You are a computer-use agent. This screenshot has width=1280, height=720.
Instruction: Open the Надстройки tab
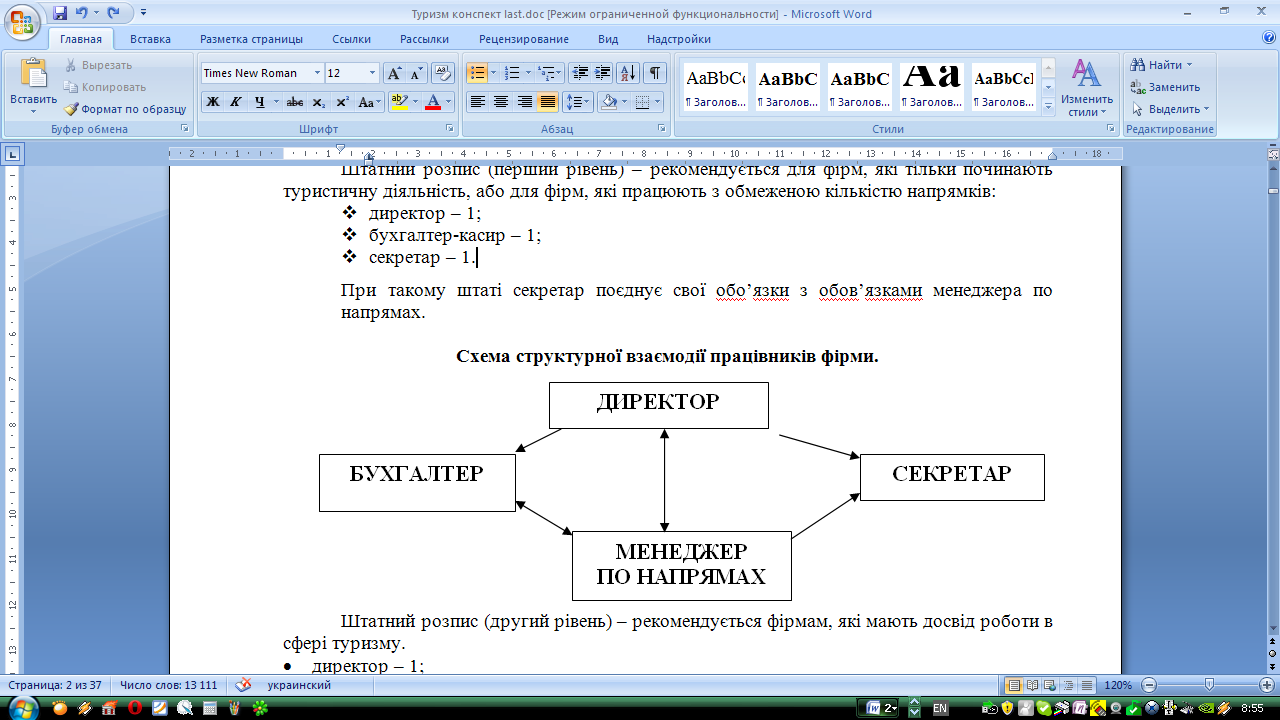click(x=679, y=39)
